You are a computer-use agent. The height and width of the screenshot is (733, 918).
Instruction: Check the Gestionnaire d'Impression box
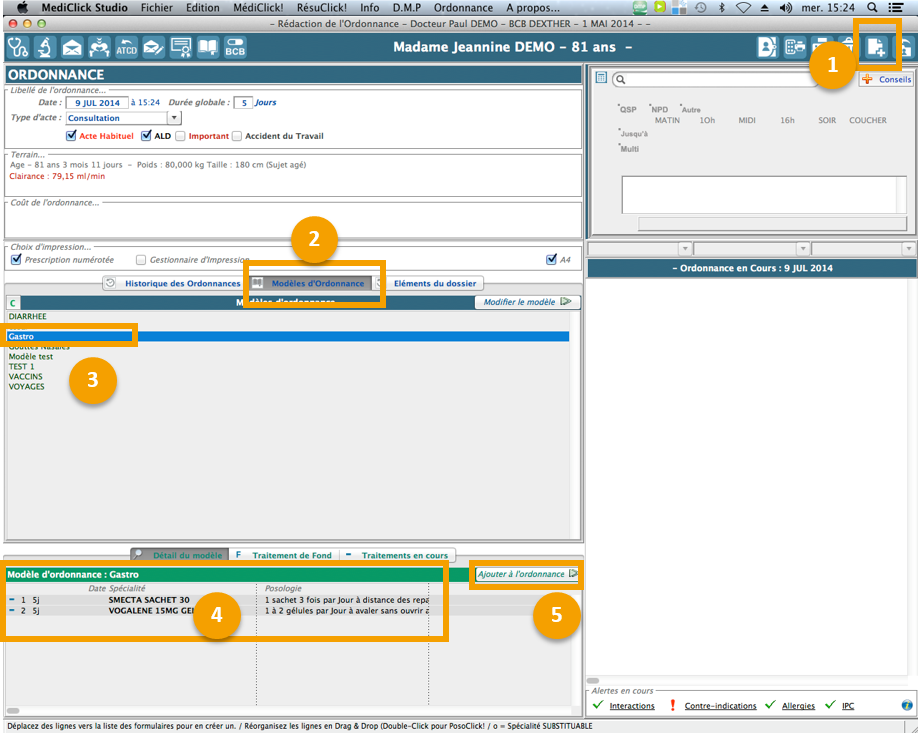tap(141, 260)
